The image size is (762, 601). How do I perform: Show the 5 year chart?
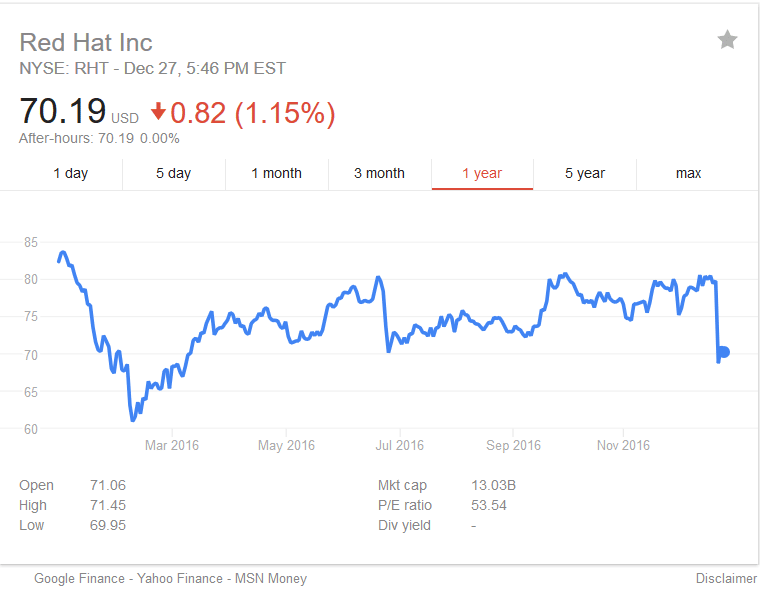(585, 173)
